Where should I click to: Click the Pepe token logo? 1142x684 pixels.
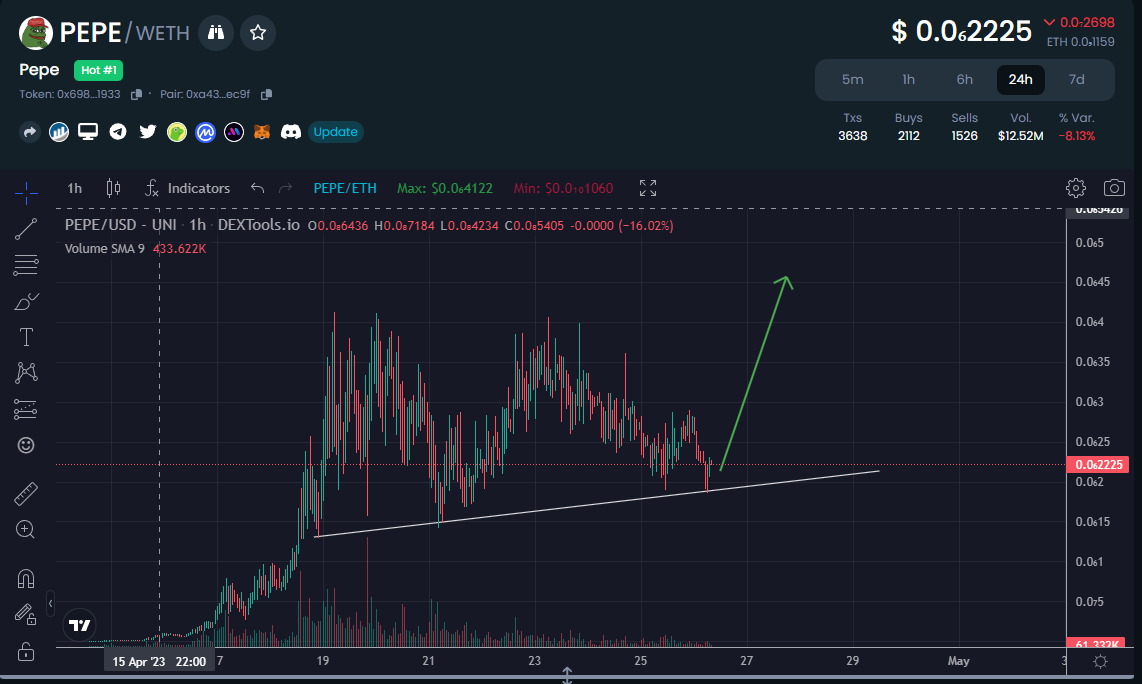pyautogui.click(x=35, y=33)
